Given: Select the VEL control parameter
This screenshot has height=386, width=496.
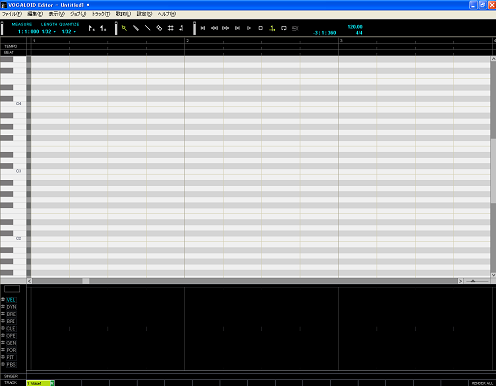Looking at the screenshot, I should click(11, 300).
